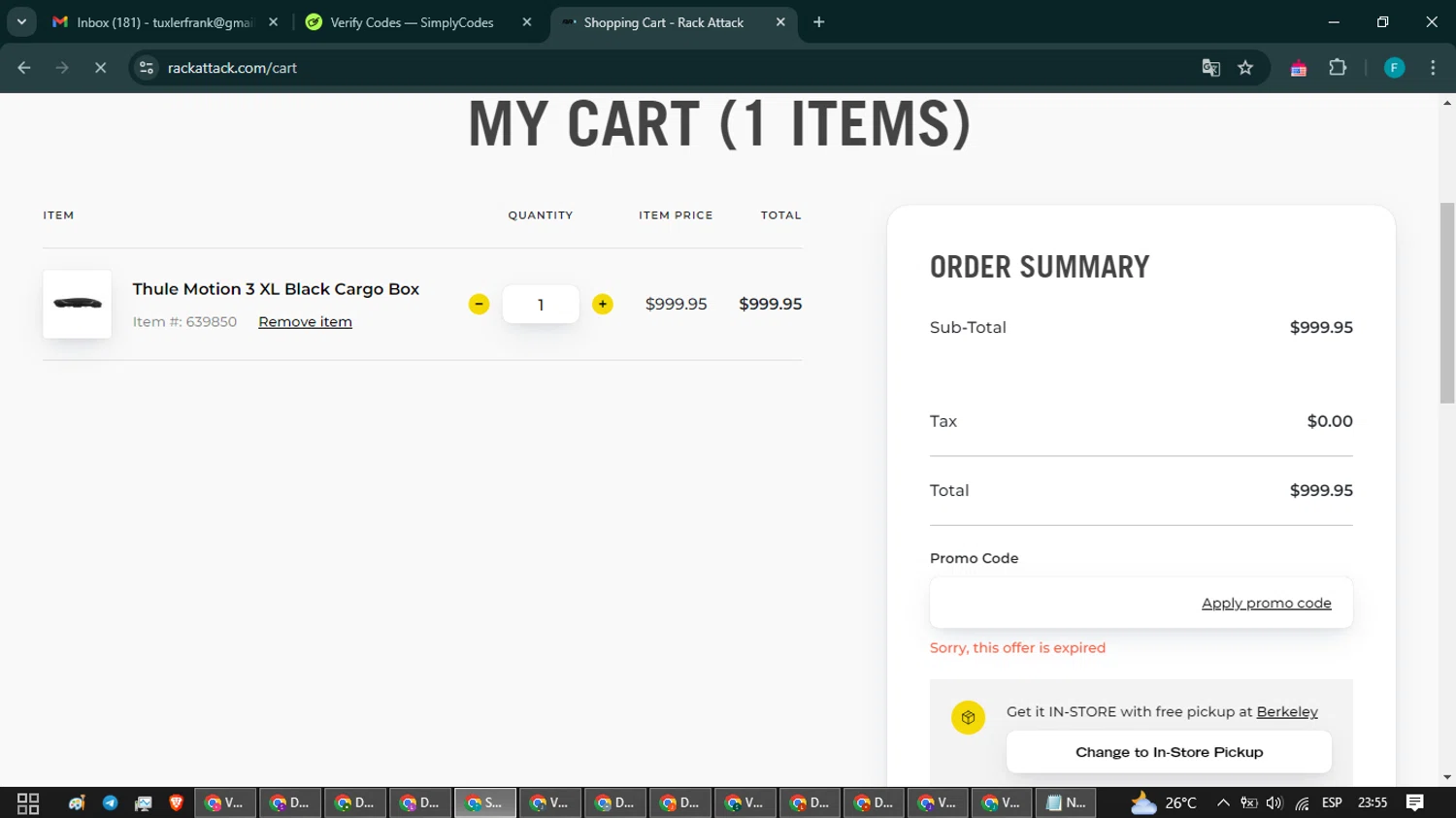Screen dimensions: 1456x818
Task: Switch to the Gmail Inbox tab
Action: [164, 22]
